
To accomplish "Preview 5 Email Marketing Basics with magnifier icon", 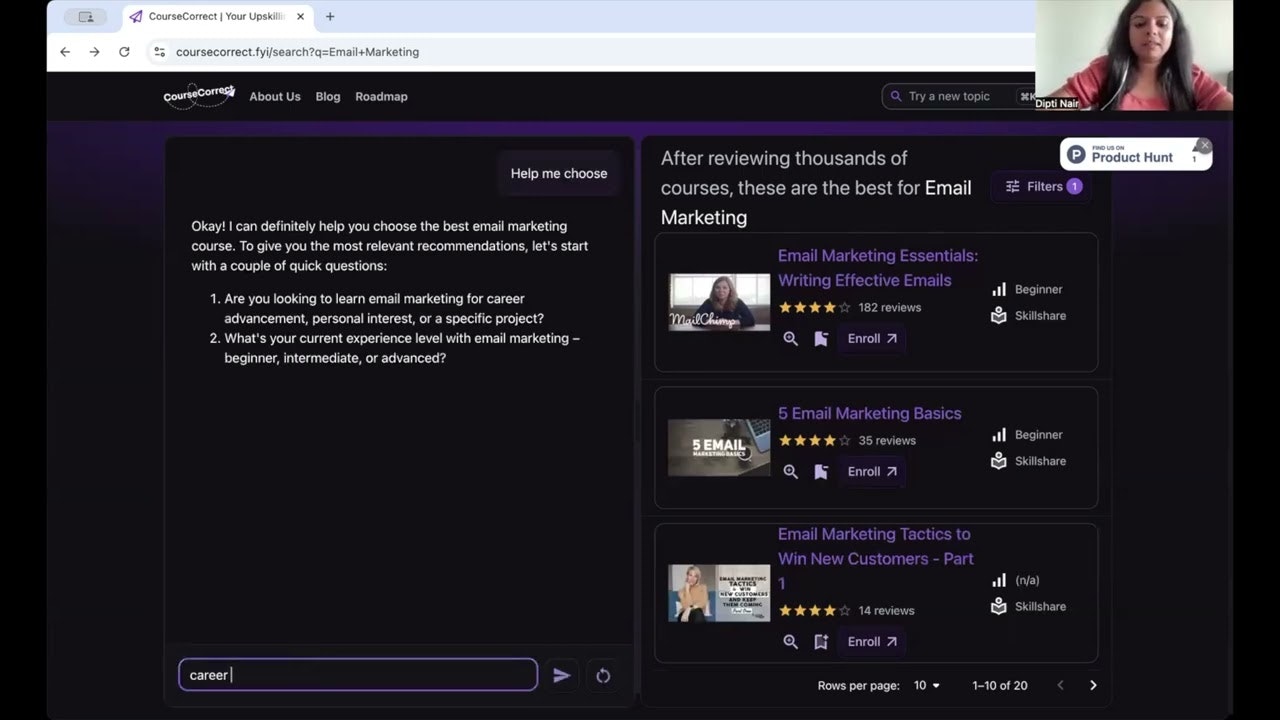I will (x=790, y=472).
